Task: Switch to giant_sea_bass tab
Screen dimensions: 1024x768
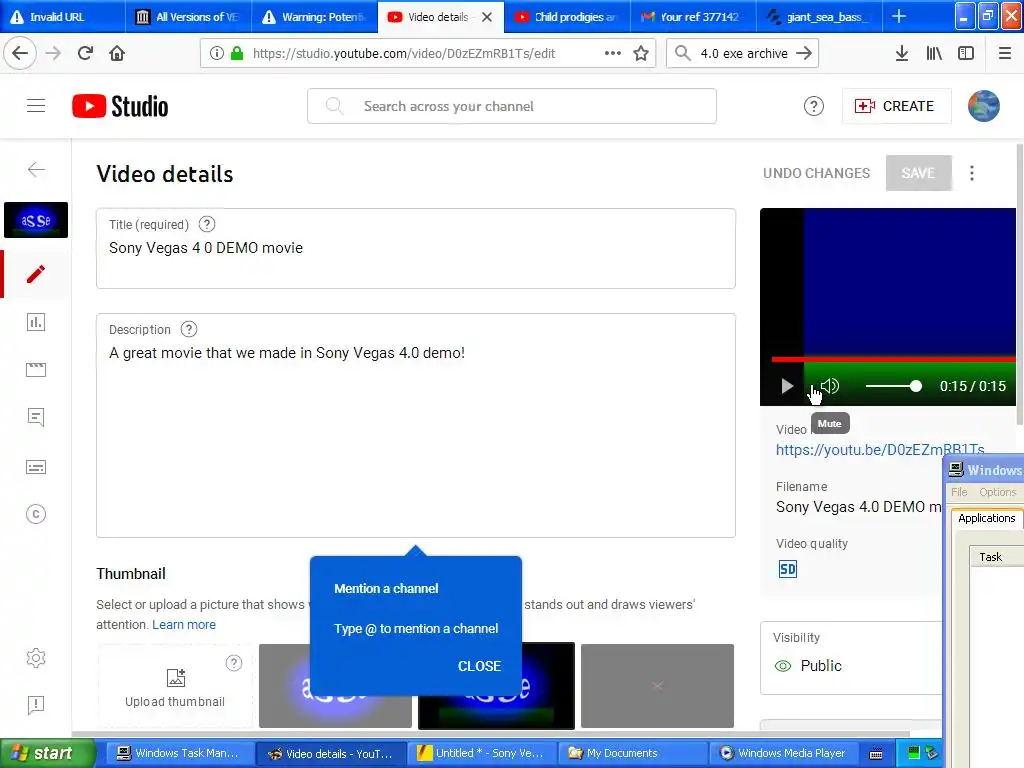Action: [819, 16]
